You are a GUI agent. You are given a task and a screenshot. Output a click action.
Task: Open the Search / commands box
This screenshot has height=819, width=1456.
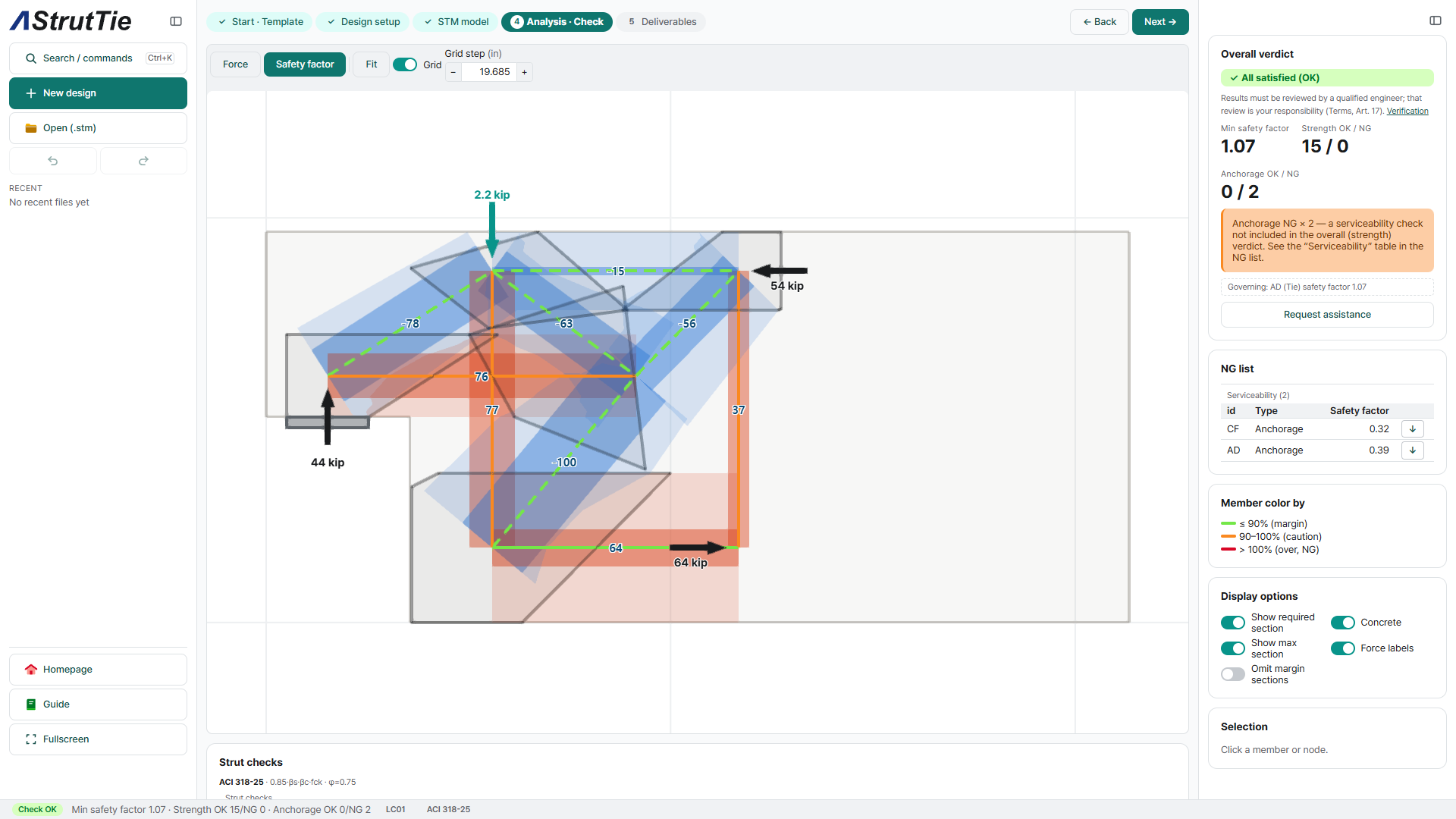(x=98, y=58)
